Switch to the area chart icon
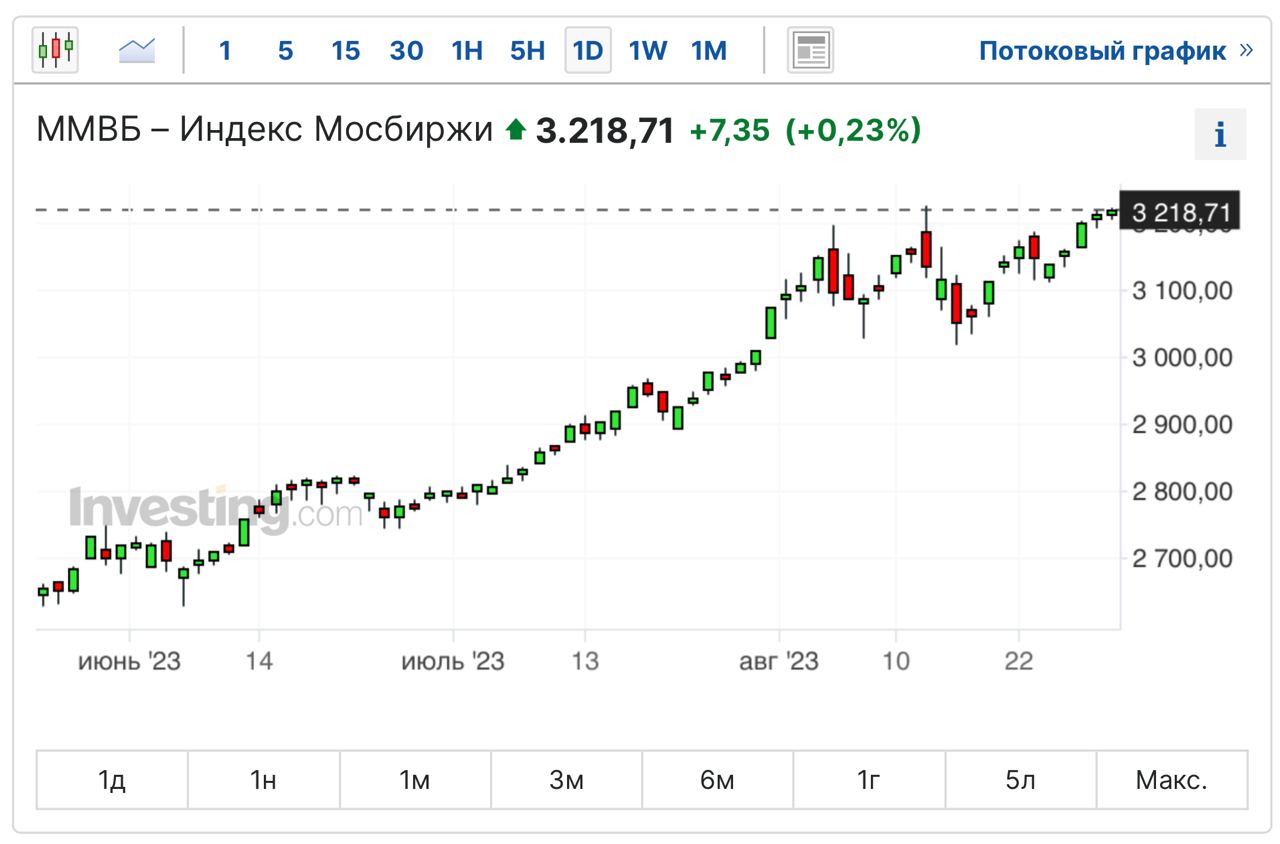Screen dimensions: 1280x844 (x=137, y=49)
